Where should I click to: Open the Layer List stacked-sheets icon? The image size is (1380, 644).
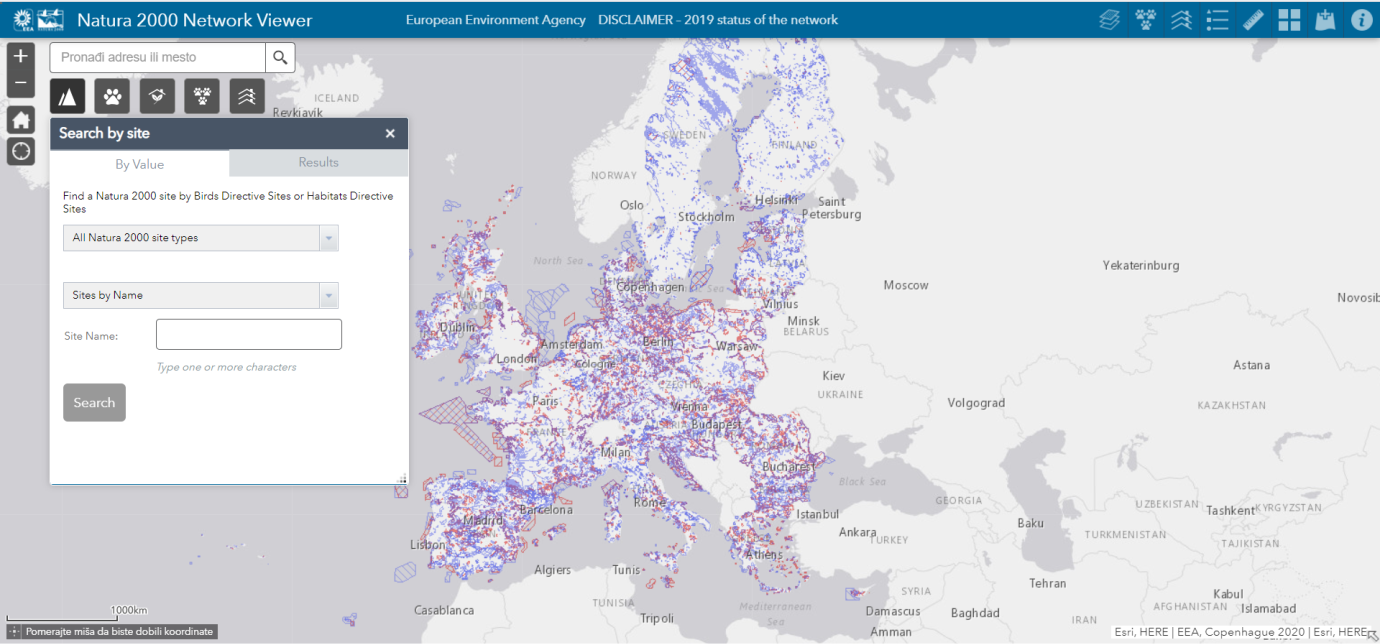1109,20
